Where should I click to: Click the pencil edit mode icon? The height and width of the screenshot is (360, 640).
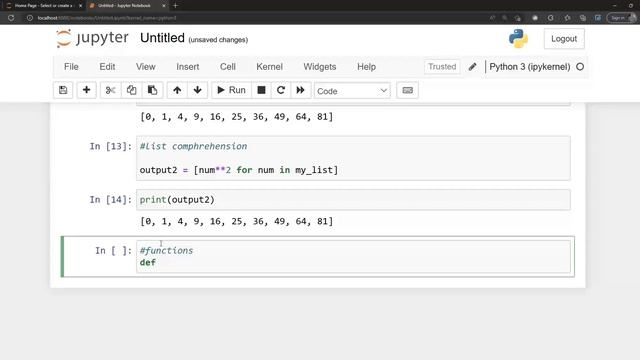pos(472,67)
